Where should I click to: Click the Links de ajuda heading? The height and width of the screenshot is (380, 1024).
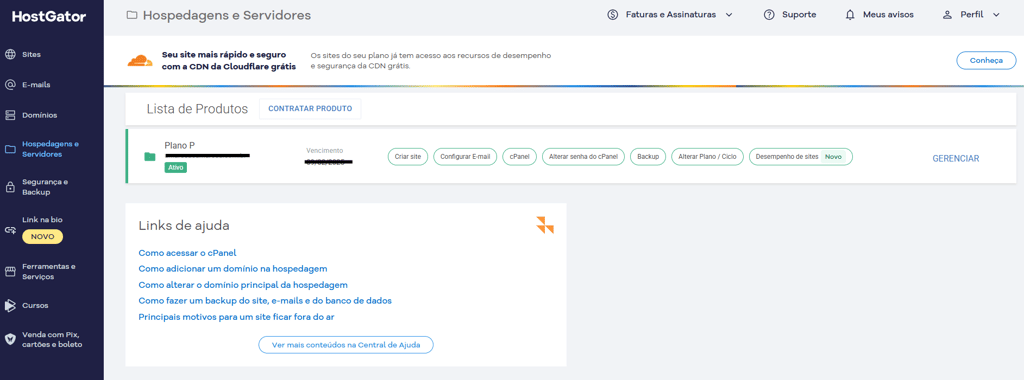pyautogui.click(x=184, y=226)
